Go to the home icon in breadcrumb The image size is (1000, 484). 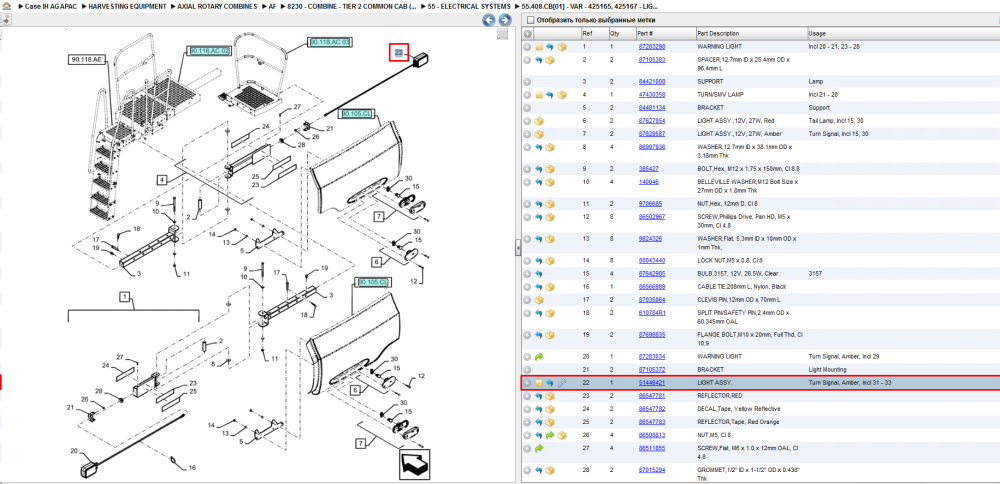[x=6, y=6]
